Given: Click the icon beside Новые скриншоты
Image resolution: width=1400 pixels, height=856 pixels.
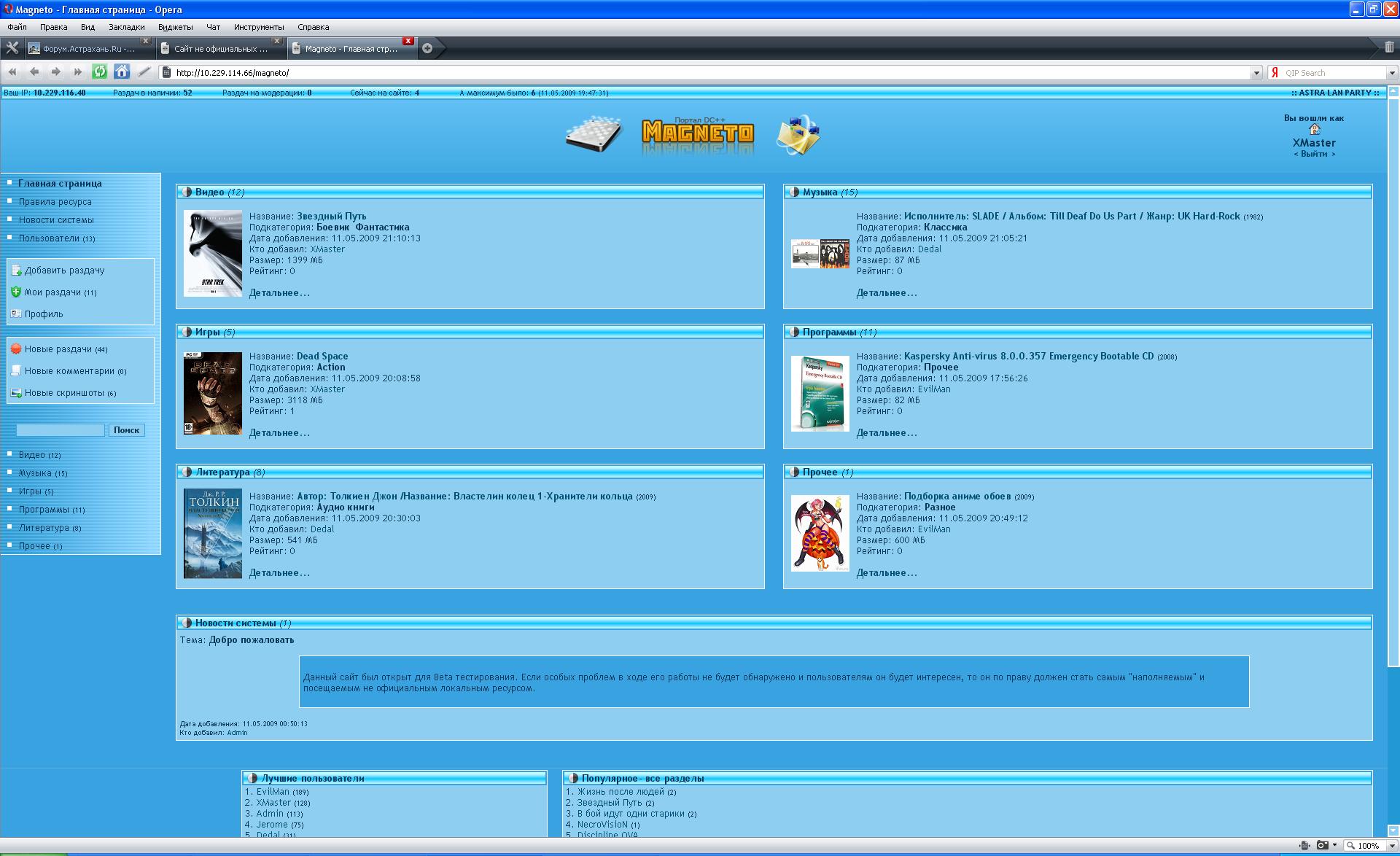Looking at the screenshot, I should [16, 393].
